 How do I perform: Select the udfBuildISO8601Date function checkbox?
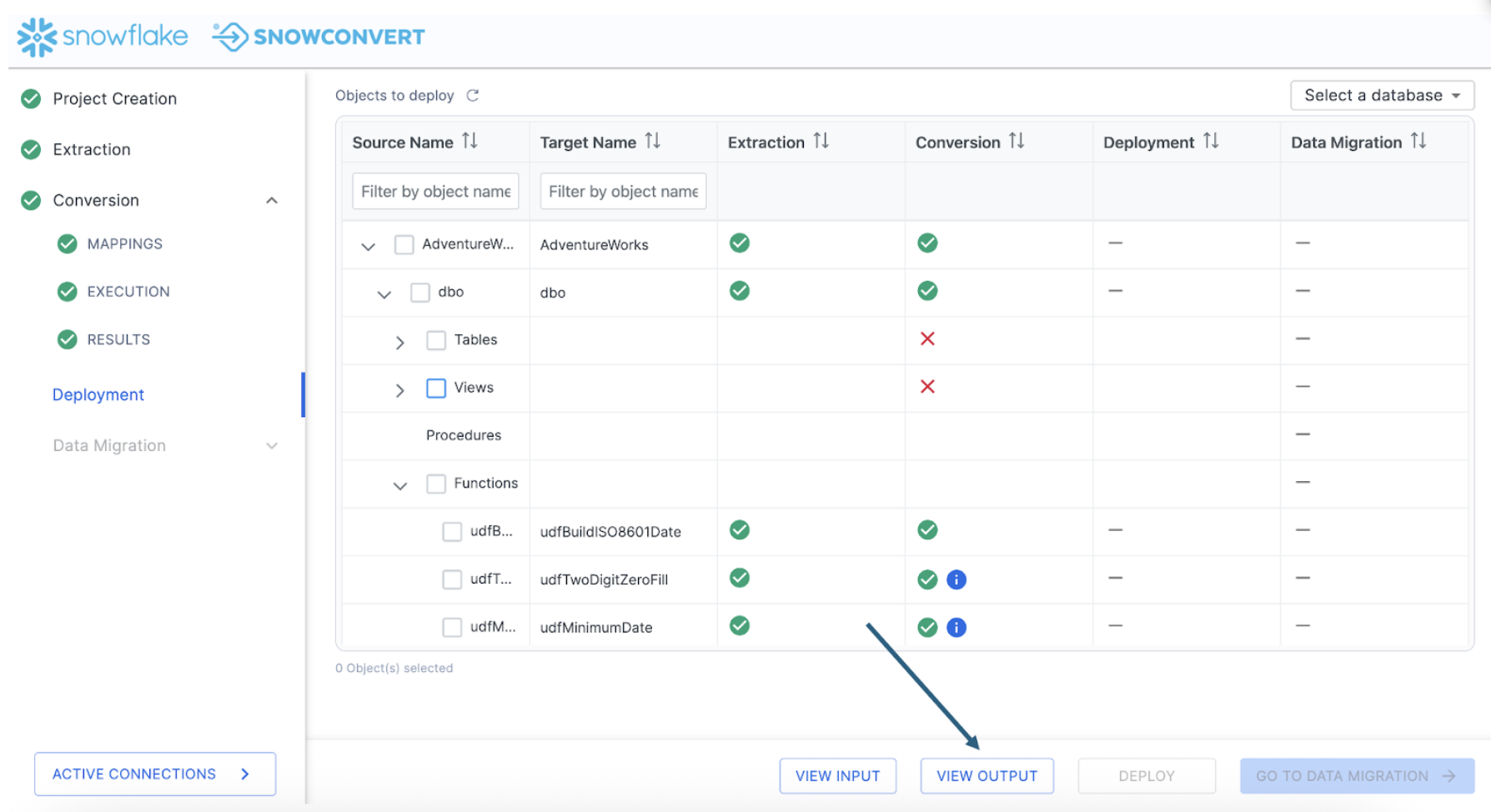452,532
